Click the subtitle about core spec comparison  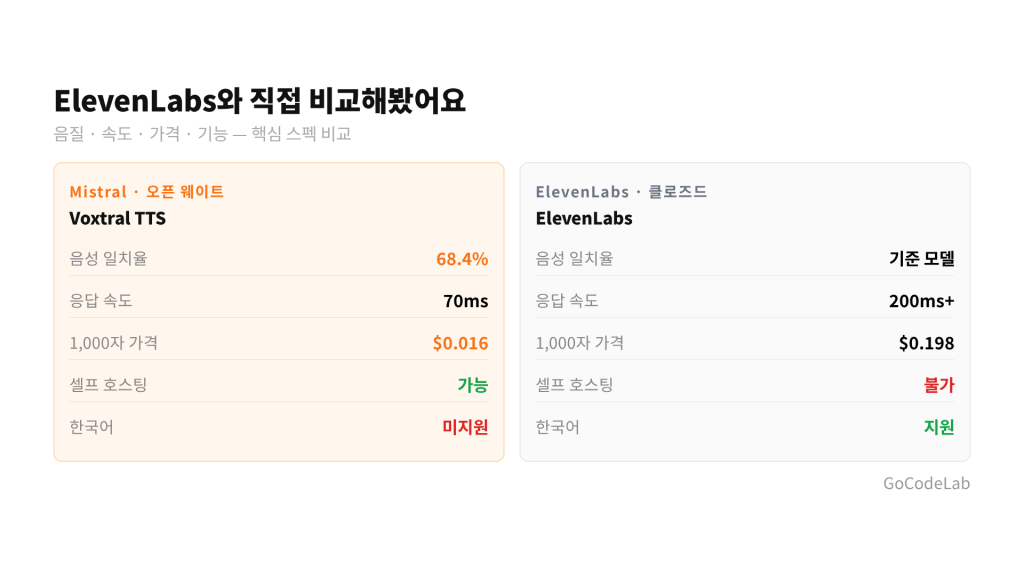coord(202,134)
